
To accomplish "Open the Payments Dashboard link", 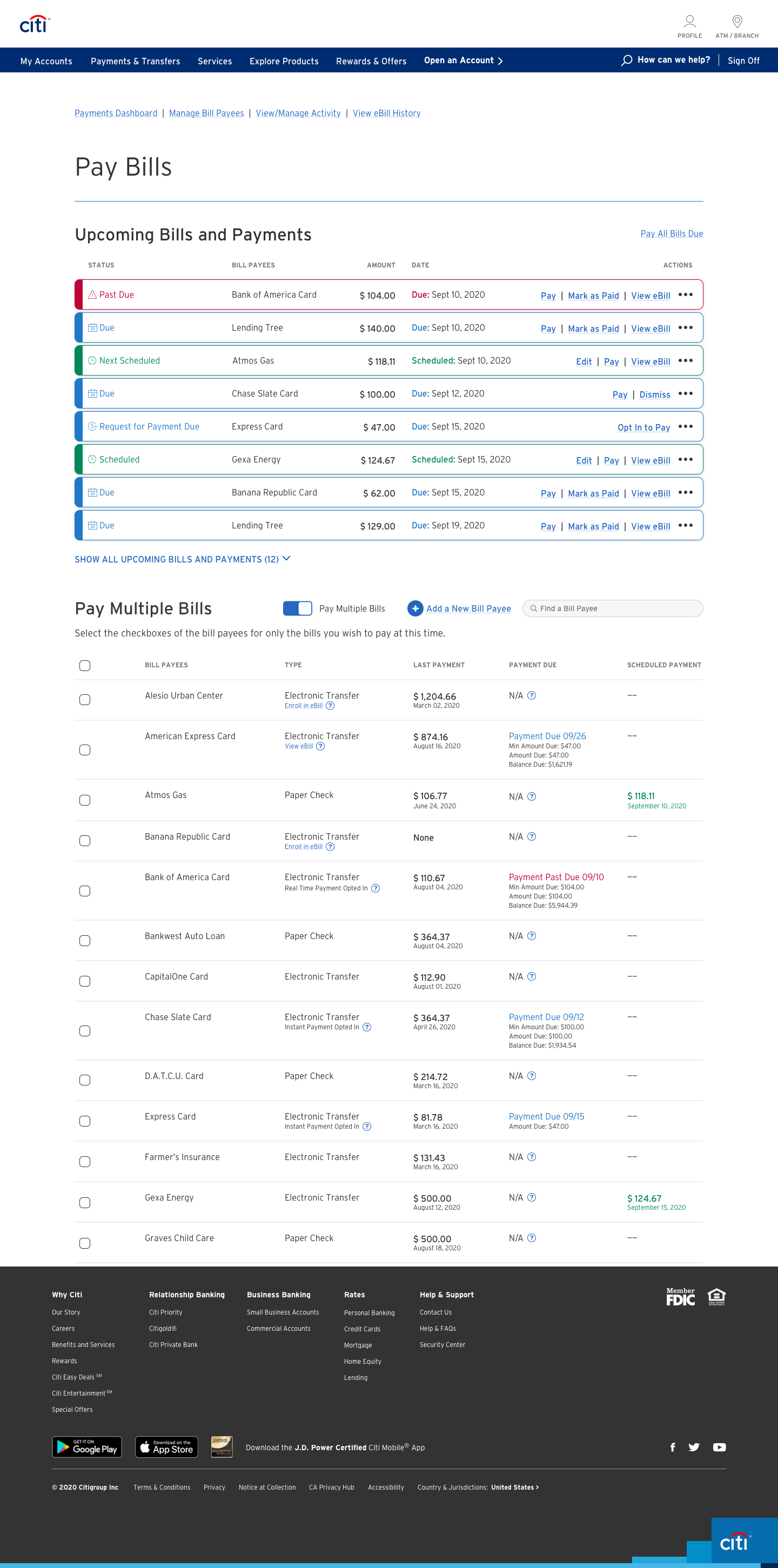I will pyautogui.click(x=116, y=113).
